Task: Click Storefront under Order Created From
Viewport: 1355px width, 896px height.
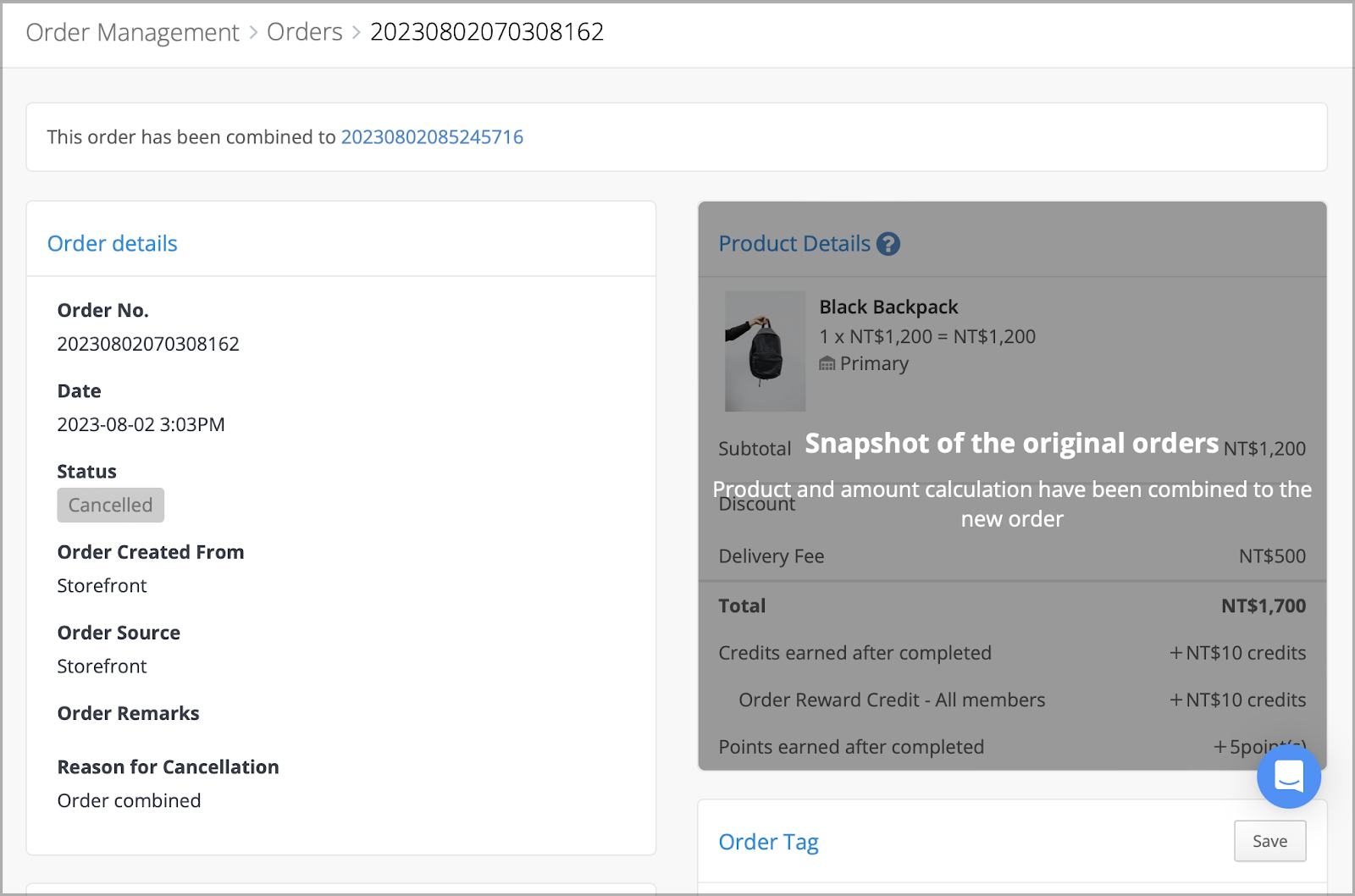Action: coord(102,586)
